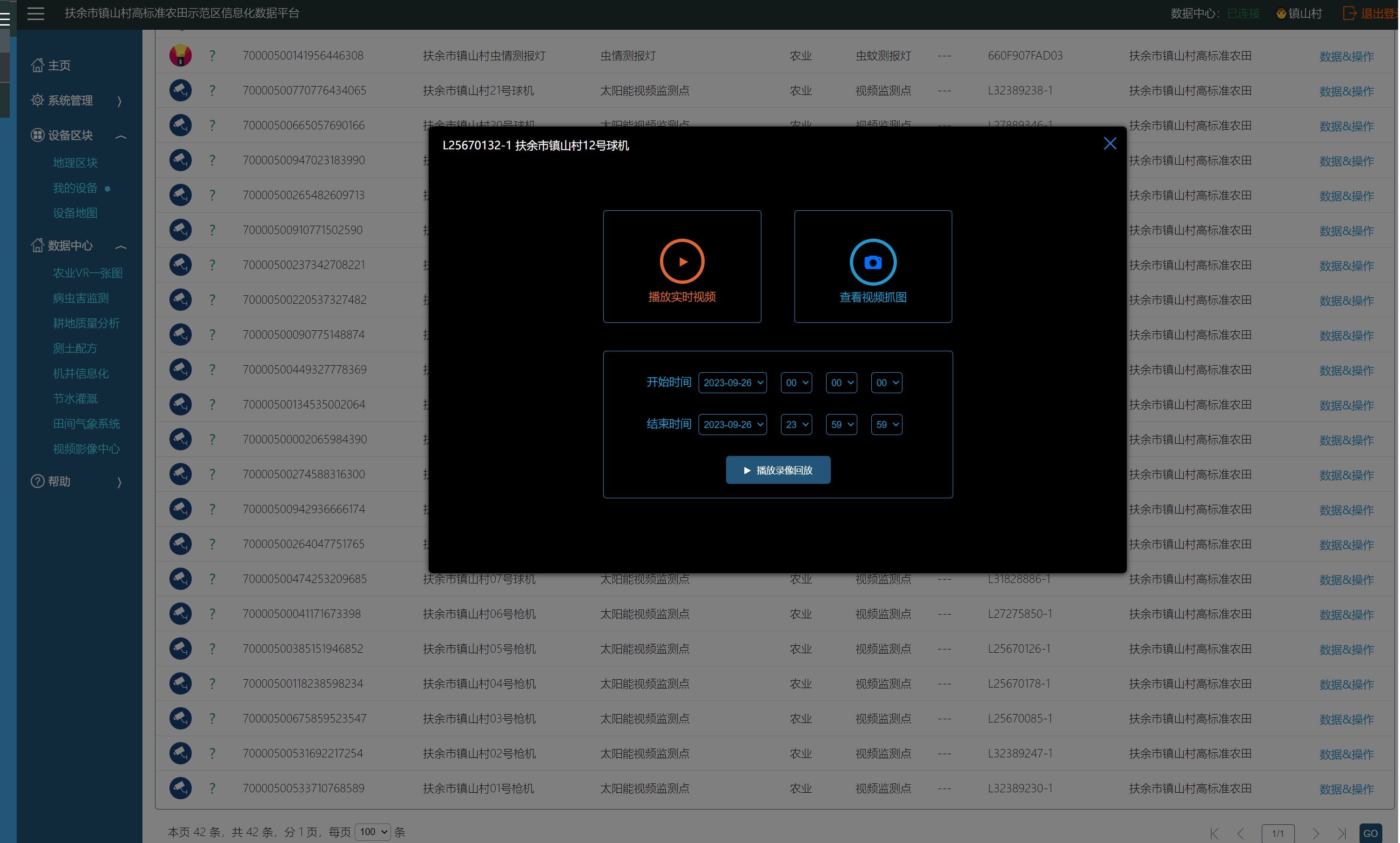Open 我的设备 in the sidebar
Viewport: 1400px width, 843px height.
[x=75, y=187]
